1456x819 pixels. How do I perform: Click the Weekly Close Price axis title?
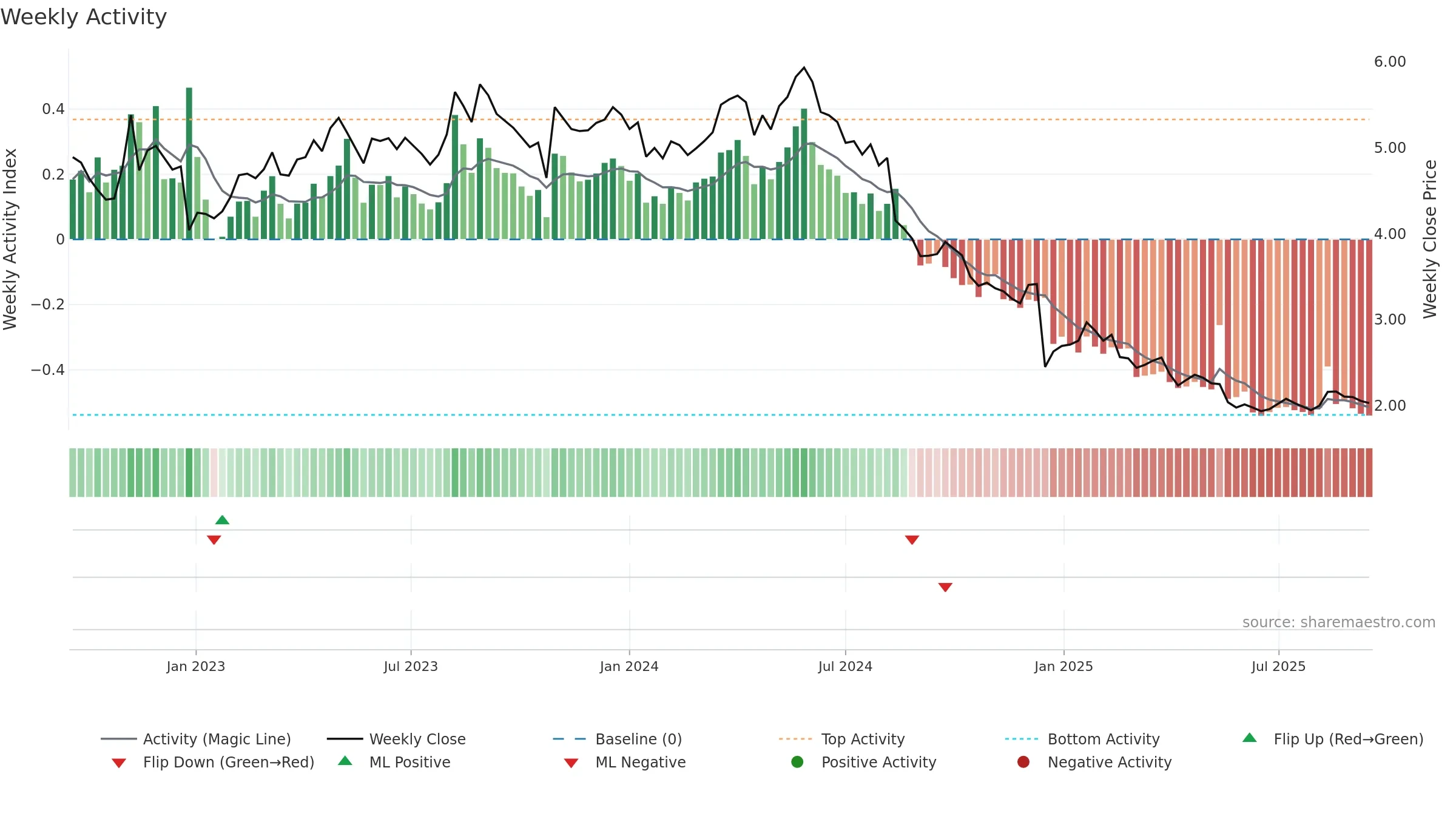point(1430,239)
